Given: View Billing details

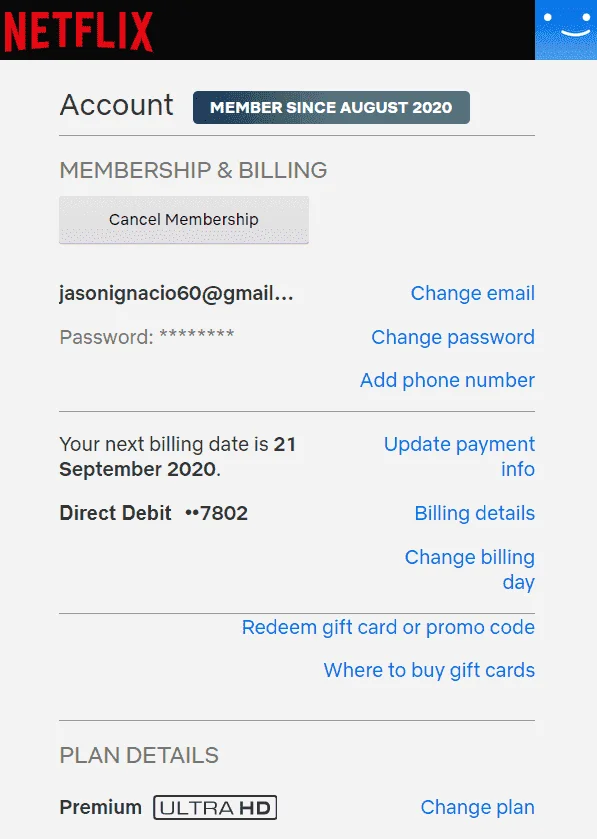Looking at the screenshot, I should tap(474, 513).
